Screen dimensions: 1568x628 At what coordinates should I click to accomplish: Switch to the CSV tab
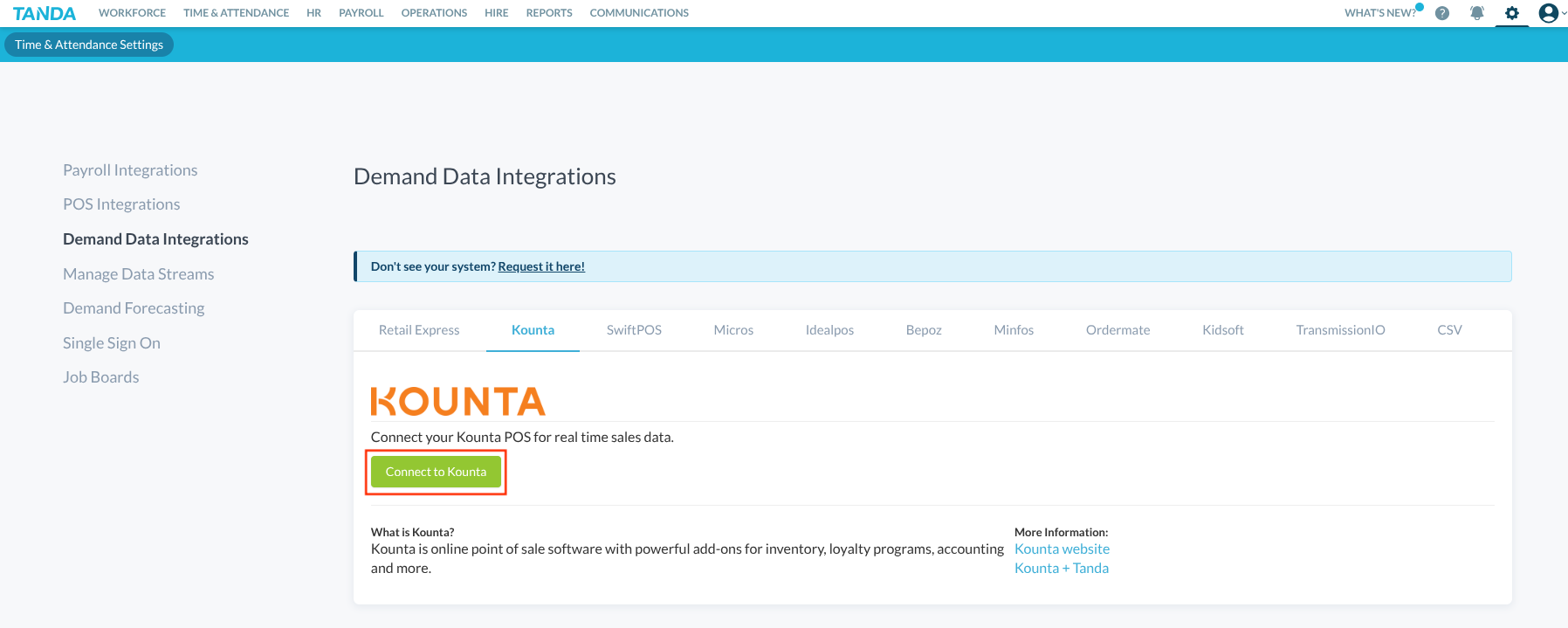click(x=1449, y=330)
